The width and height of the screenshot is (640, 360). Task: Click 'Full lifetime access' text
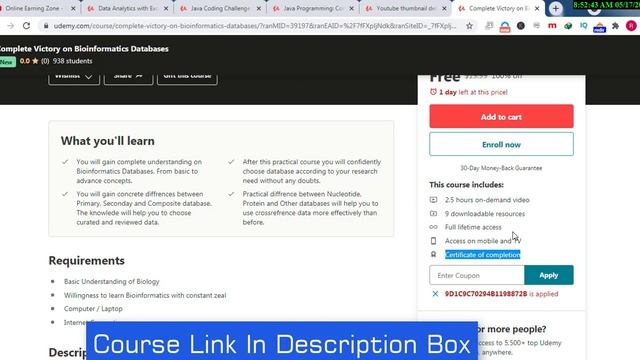click(x=473, y=227)
